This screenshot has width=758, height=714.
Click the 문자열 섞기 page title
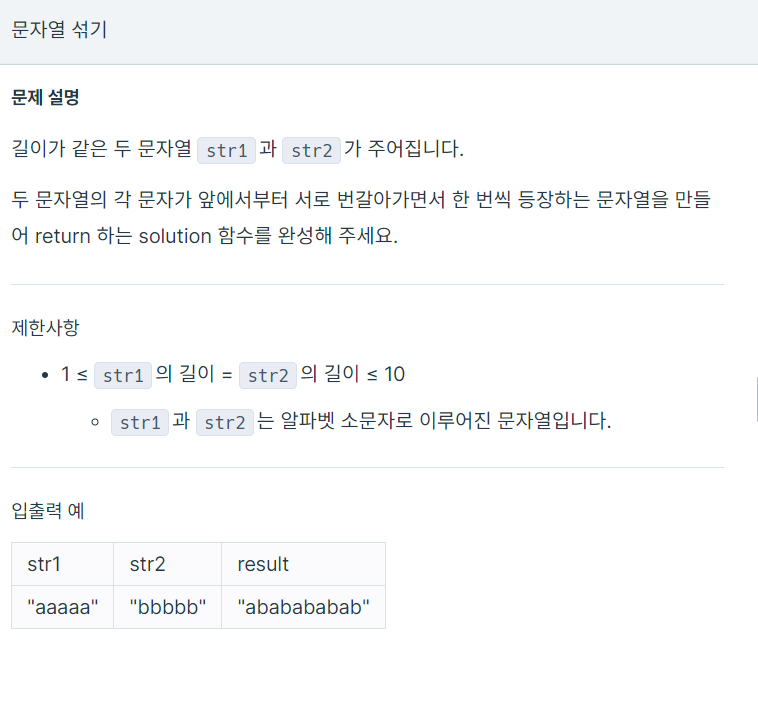click(x=59, y=29)
